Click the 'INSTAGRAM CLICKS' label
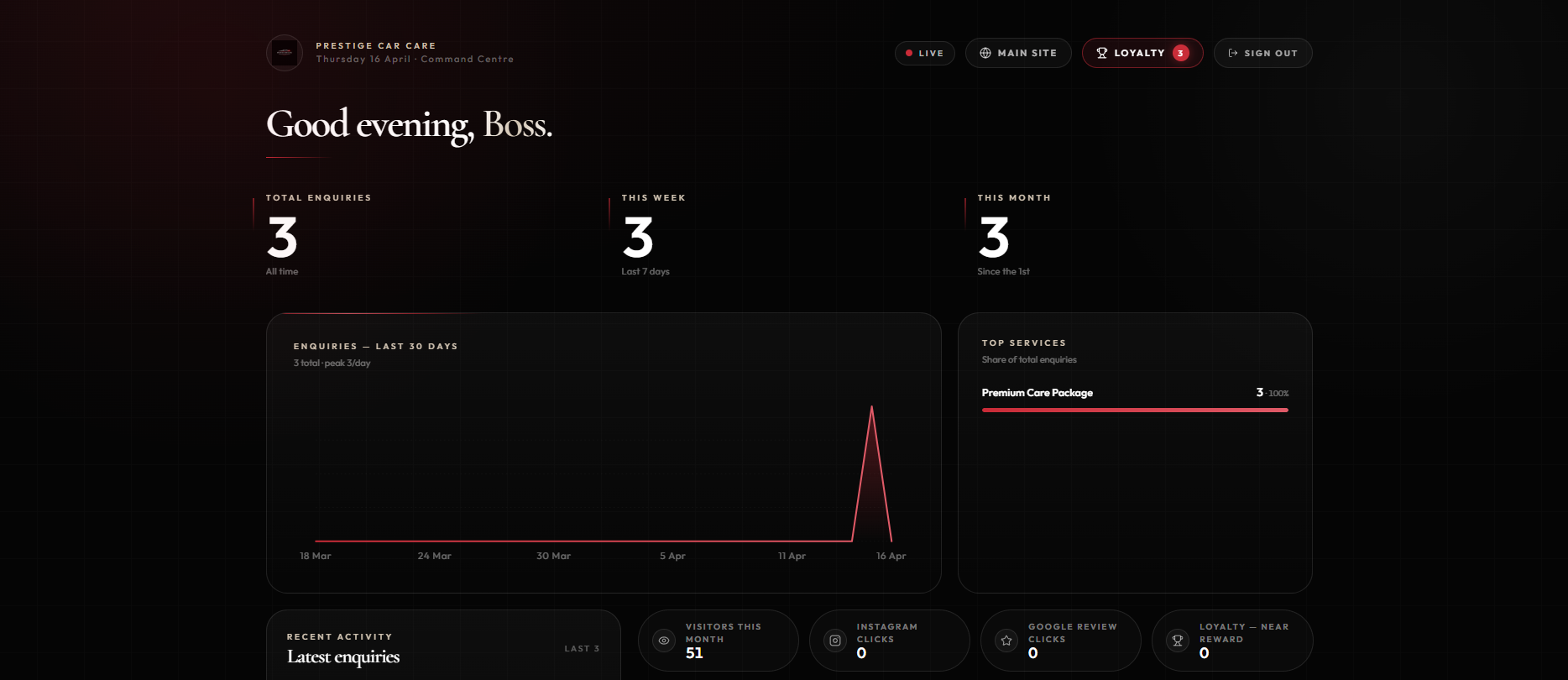The height and width of the screenshot is (680, 1568). point(887,633)
